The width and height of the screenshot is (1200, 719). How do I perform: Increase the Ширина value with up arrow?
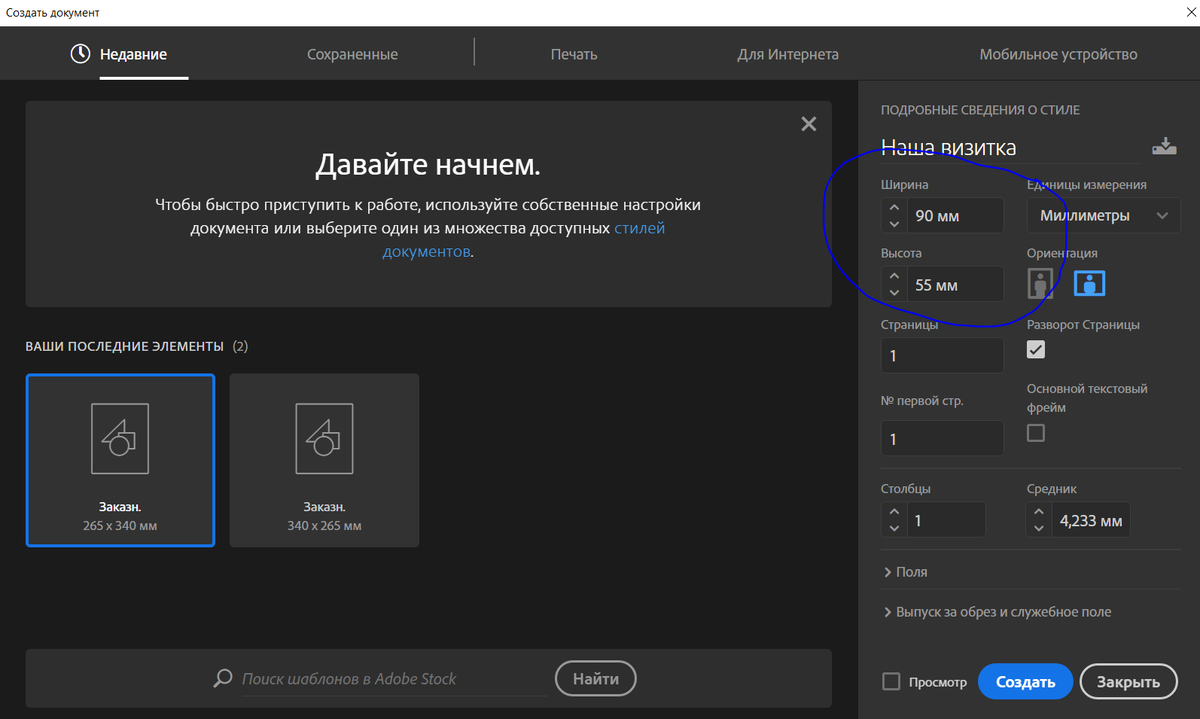click(x=894, y=208)
